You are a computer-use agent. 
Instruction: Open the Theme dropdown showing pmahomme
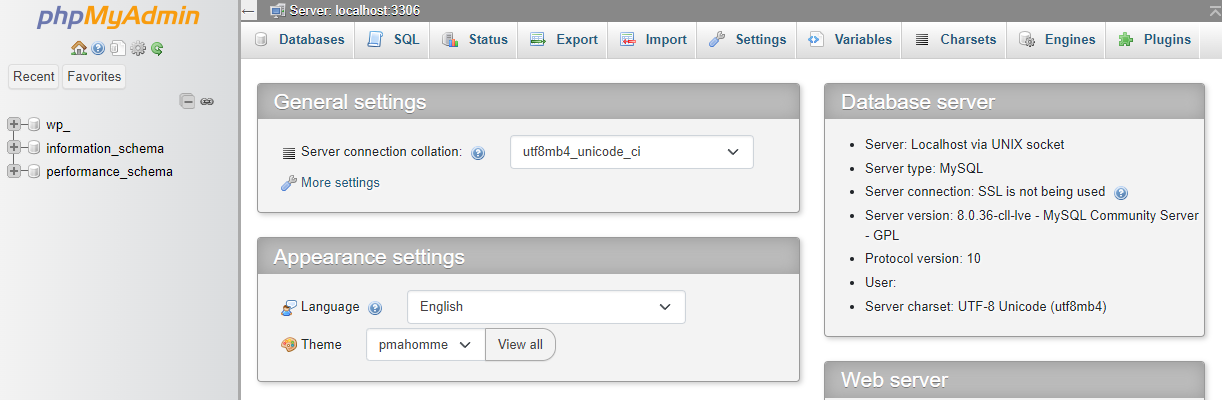[425, 344]
